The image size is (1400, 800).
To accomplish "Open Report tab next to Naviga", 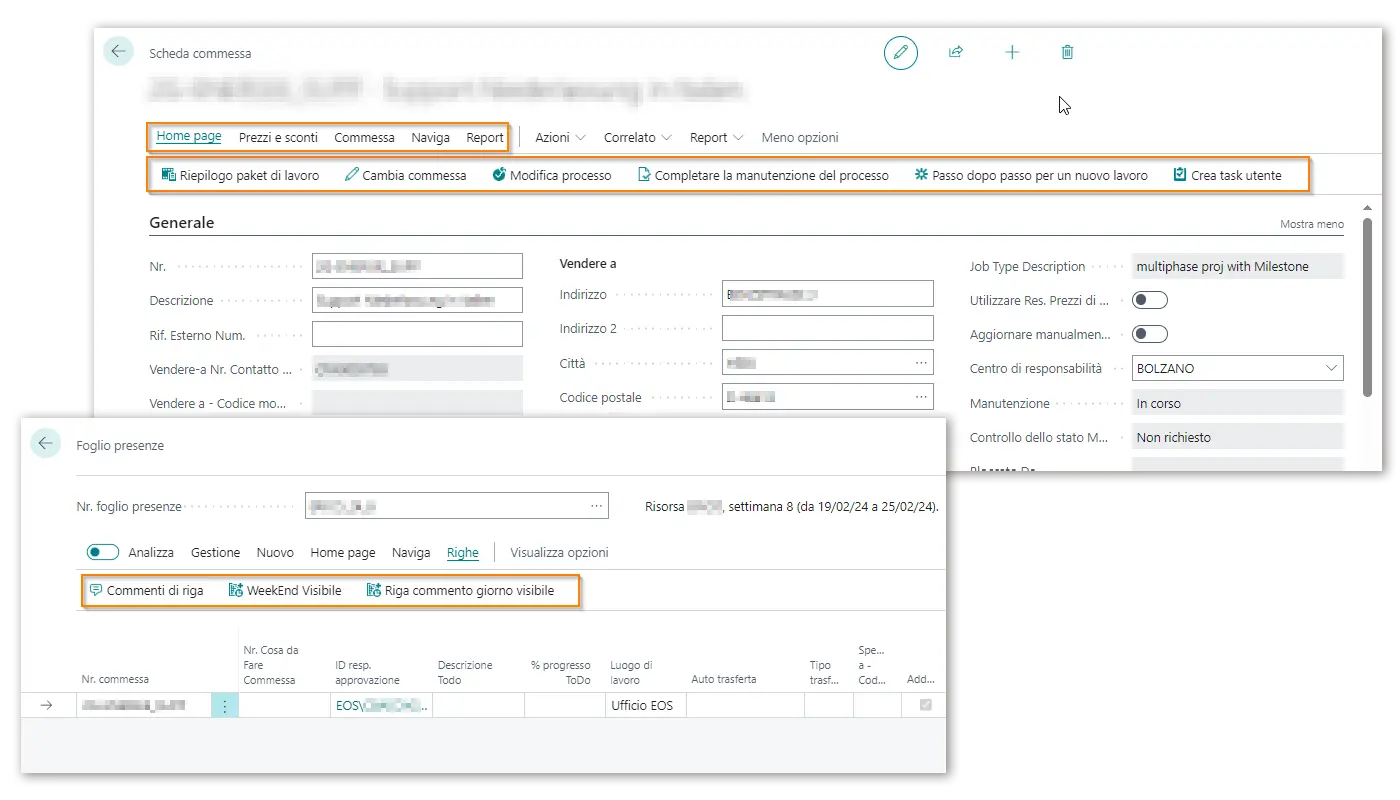I will [485, 137].
